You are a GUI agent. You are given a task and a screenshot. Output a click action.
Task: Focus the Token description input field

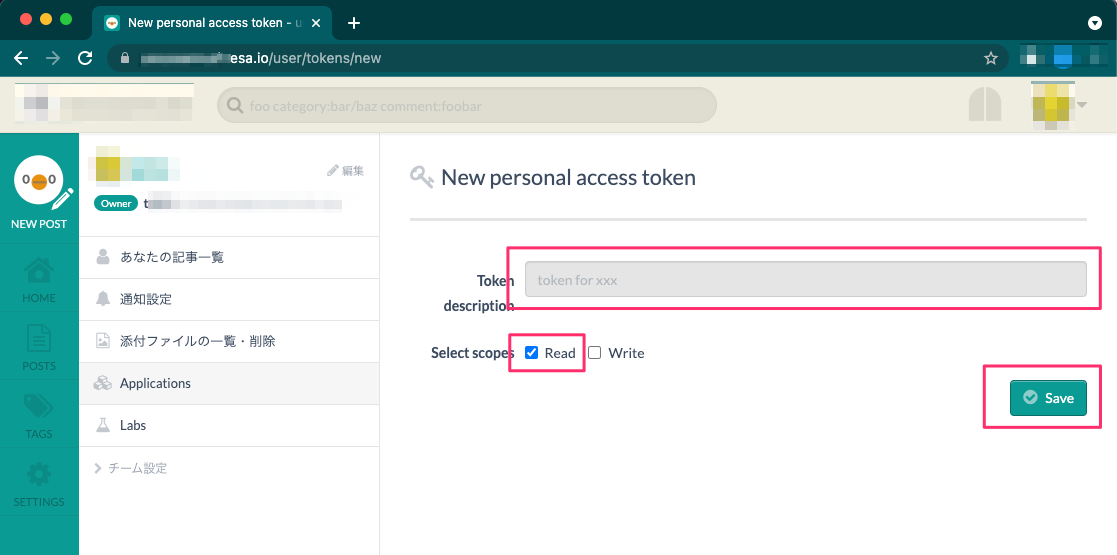pyautogui.click(x=805, y=280)
